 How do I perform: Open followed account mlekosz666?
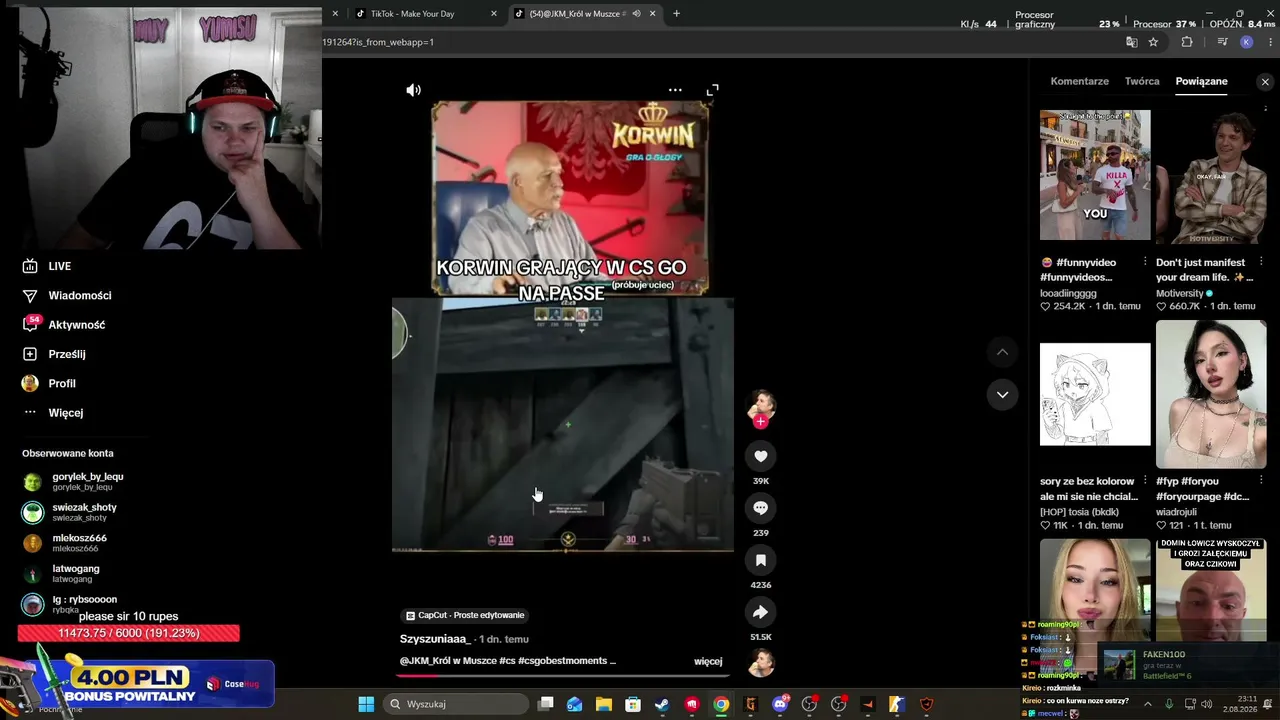coord(65,543)
